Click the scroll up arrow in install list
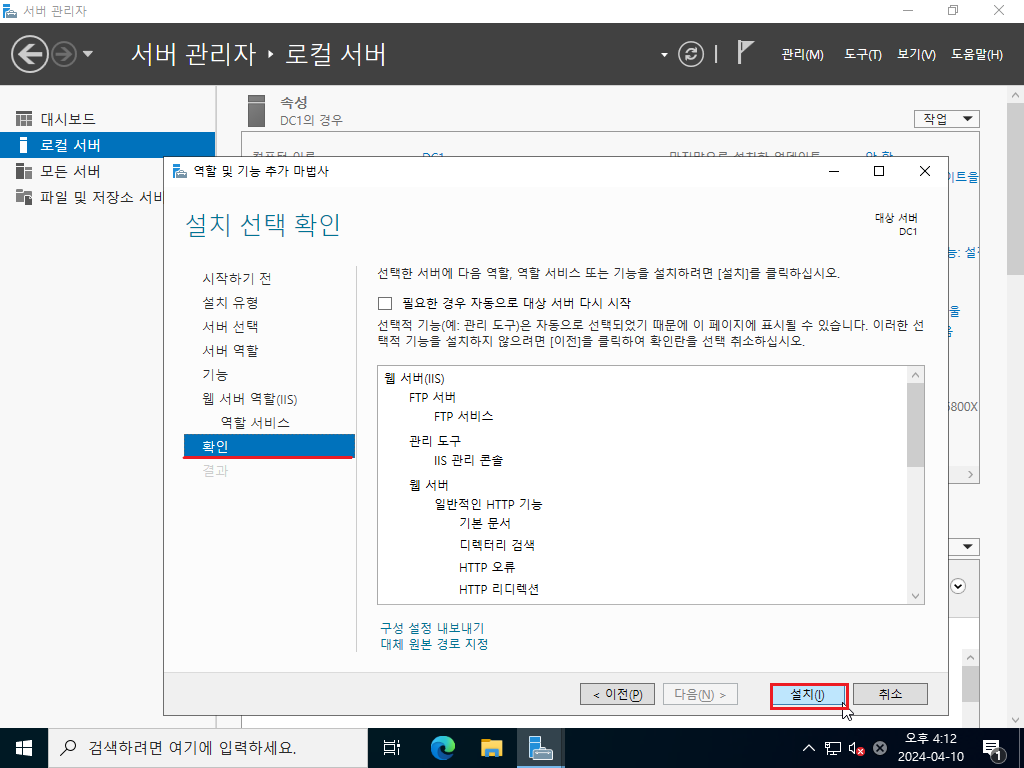The width and height of the screenshot is (1024, 768). click(x=915, y=375)
